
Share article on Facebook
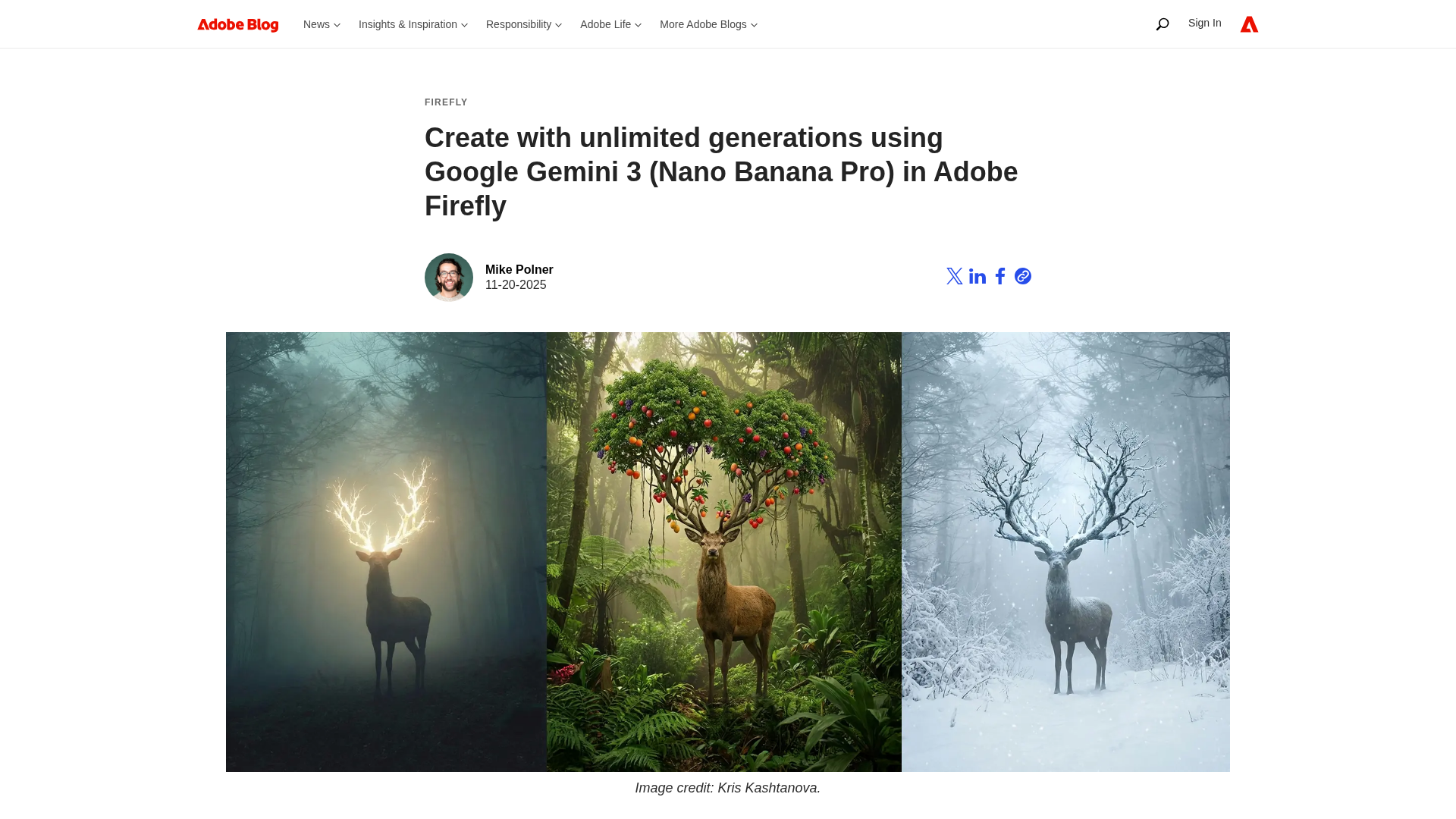[1000, 276]
